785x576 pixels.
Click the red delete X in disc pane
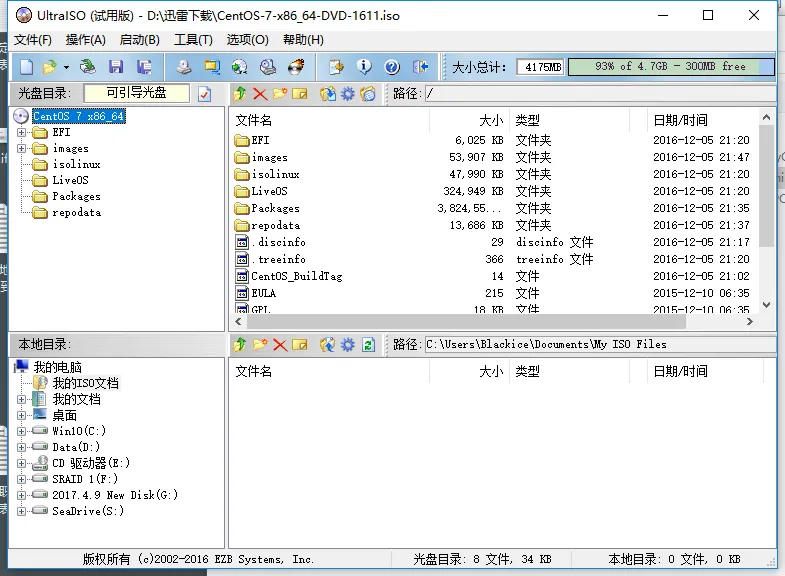[260, 94]
